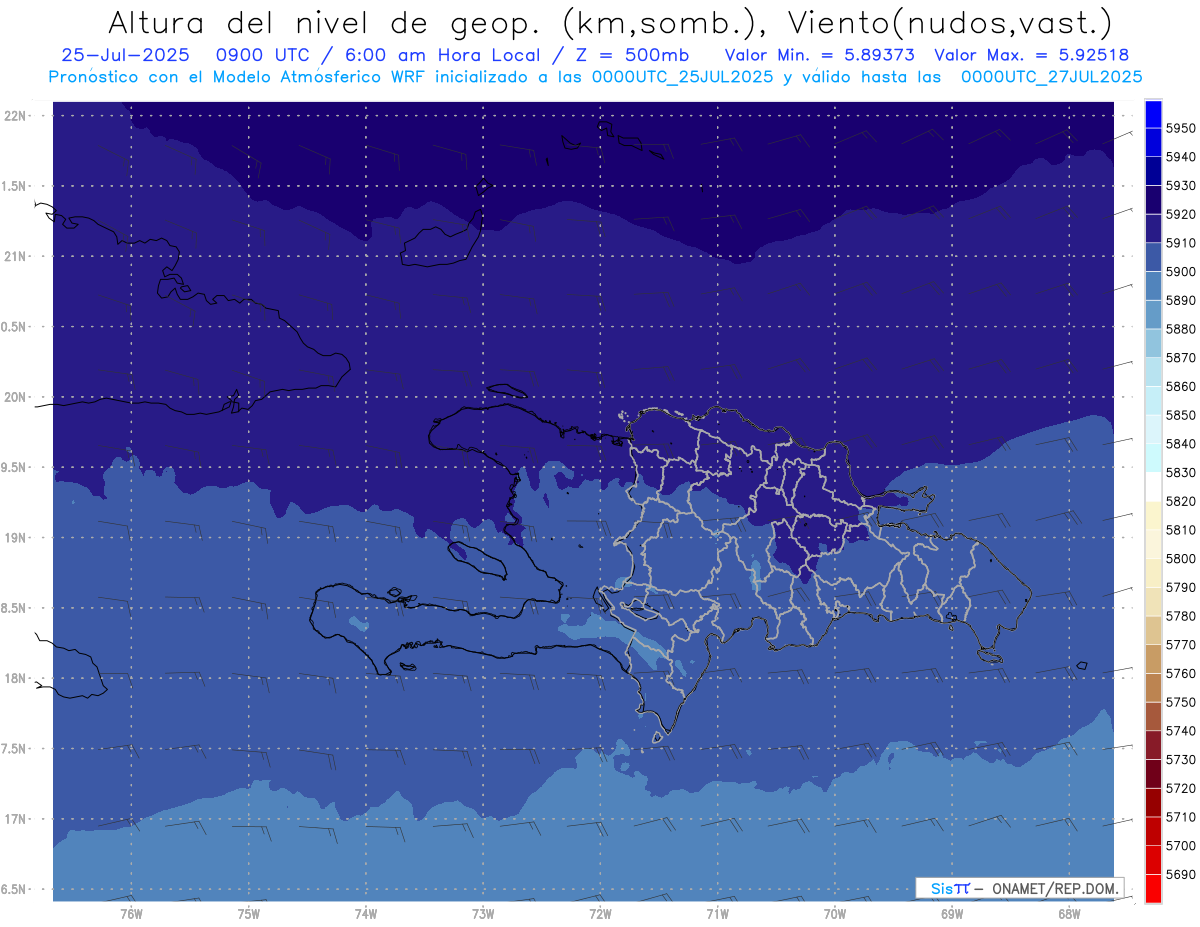Viewport: 1200px width, 927px height.
Task: Click the '5700' colorbar value
Action: [1181, 846]
